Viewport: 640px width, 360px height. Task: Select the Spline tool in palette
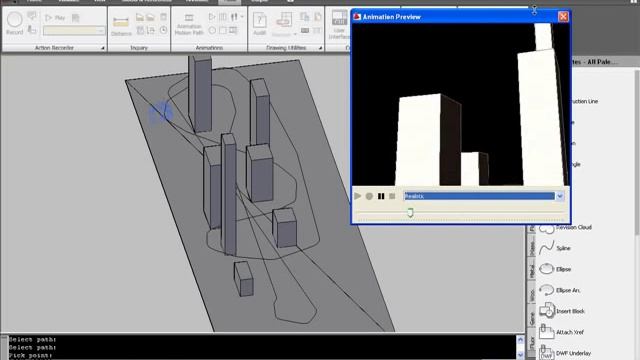555,248
